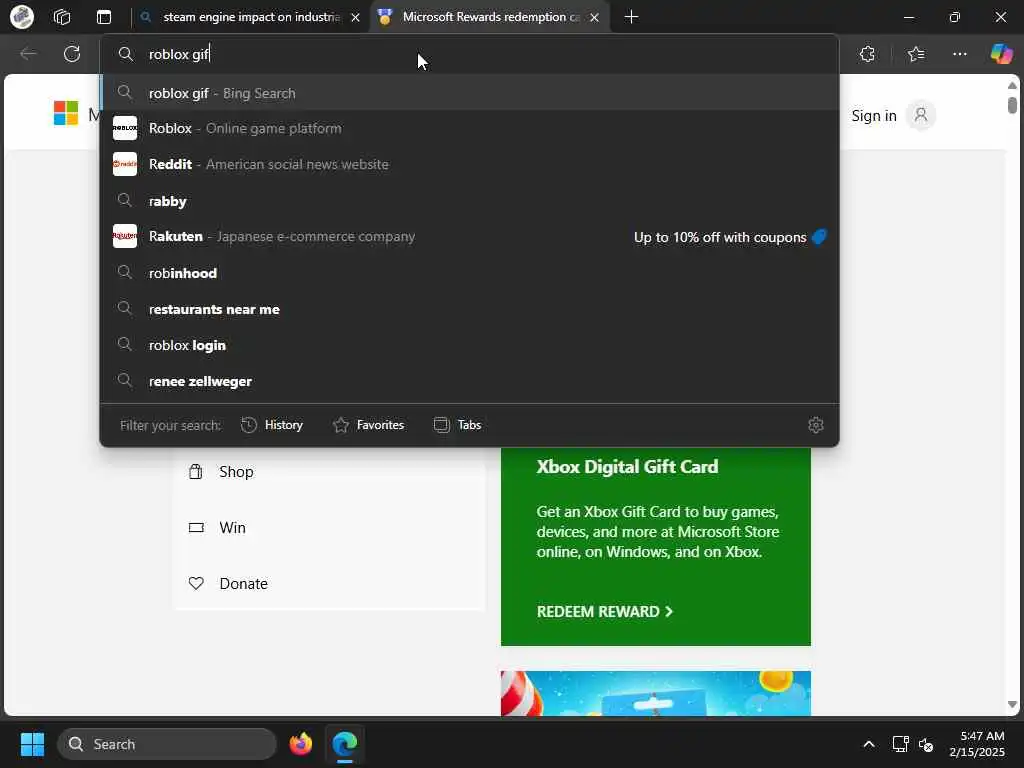Open the Settings and more ellipsis menu

[959, 54]
